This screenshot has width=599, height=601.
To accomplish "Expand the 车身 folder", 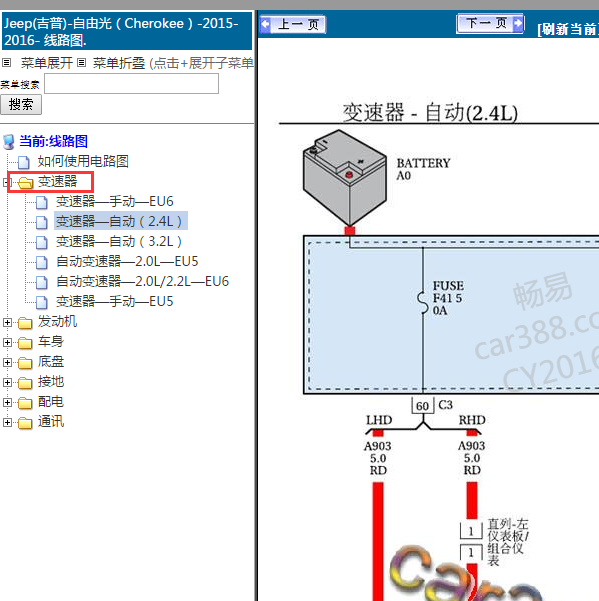I will click(7, 342).
